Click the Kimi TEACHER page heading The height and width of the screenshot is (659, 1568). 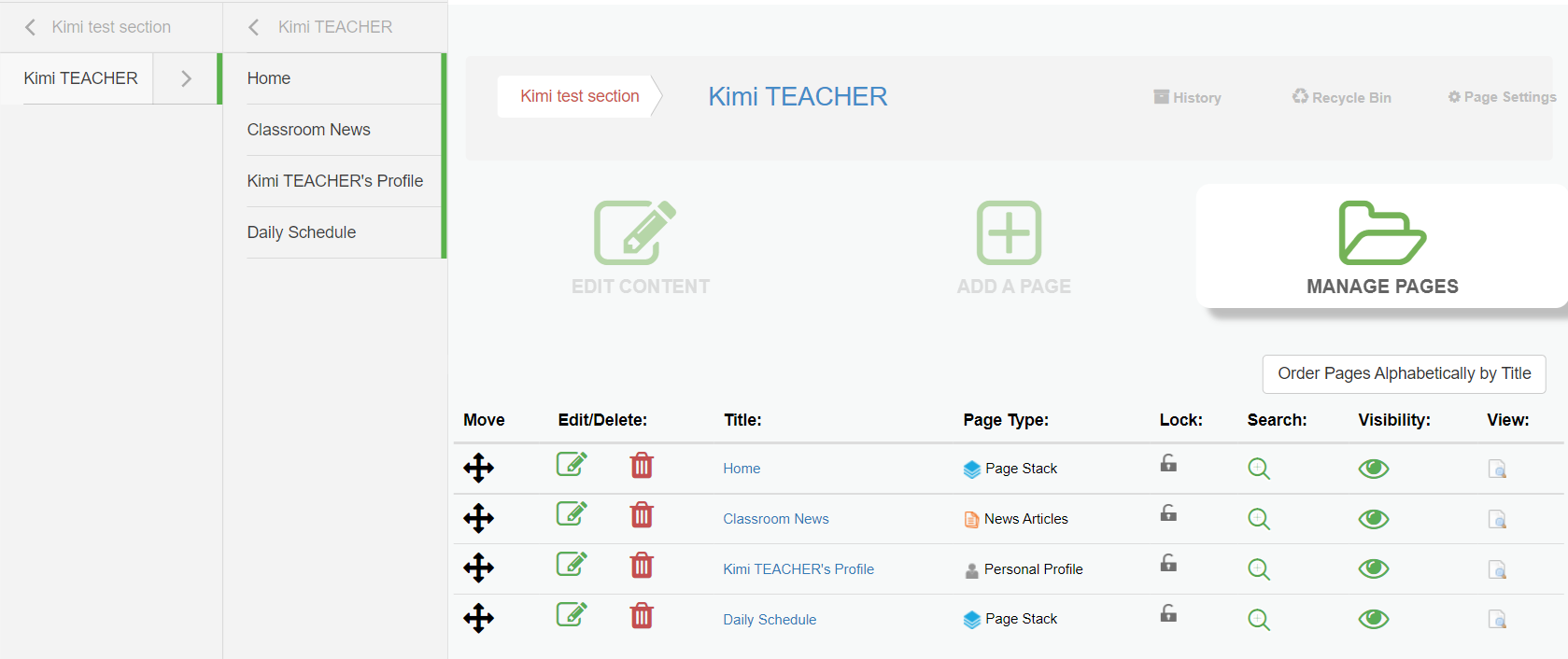798,96
